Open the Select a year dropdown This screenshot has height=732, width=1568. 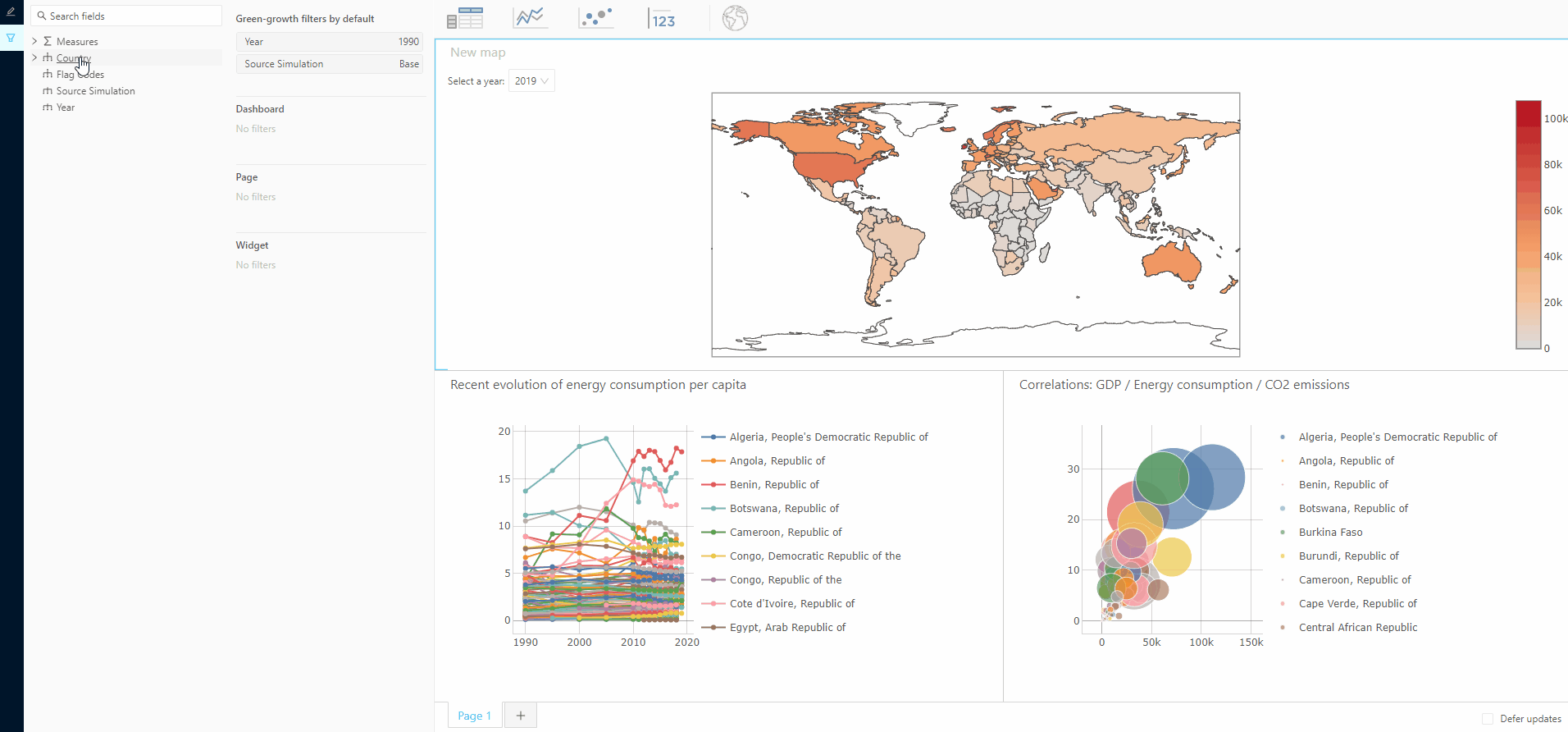[x=531, y=81]
